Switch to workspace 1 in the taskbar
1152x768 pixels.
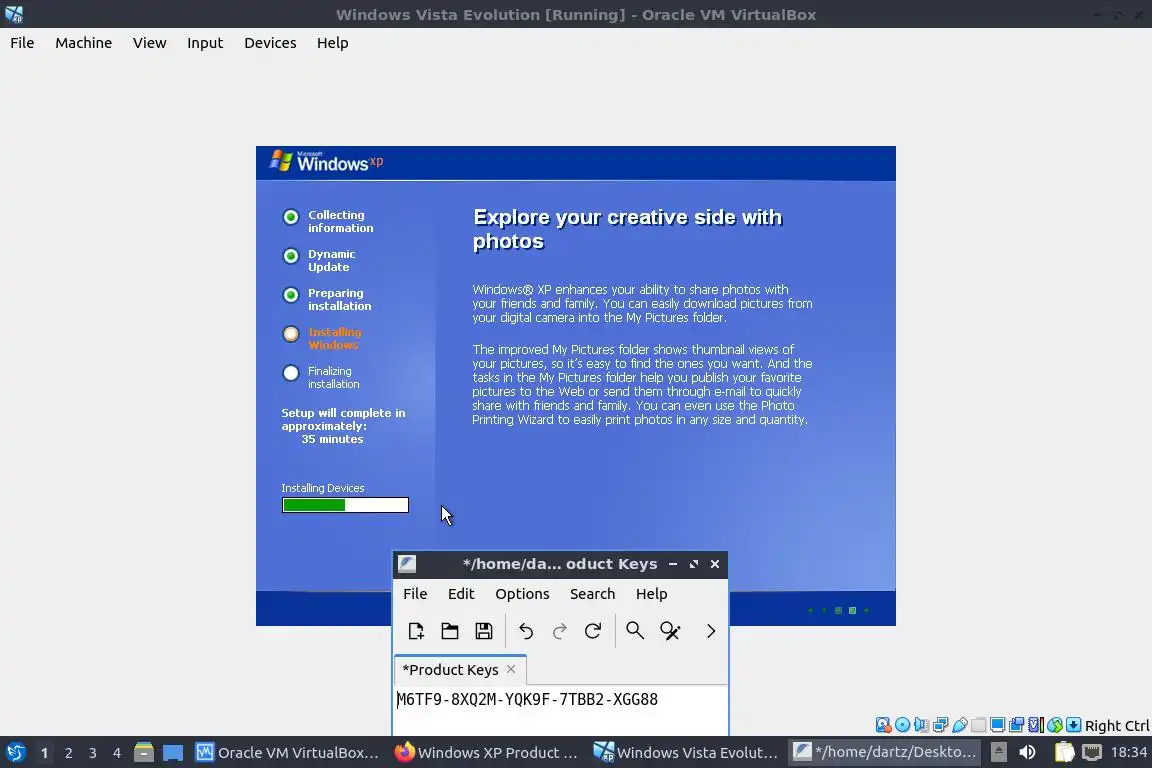(x=45, y=753)
